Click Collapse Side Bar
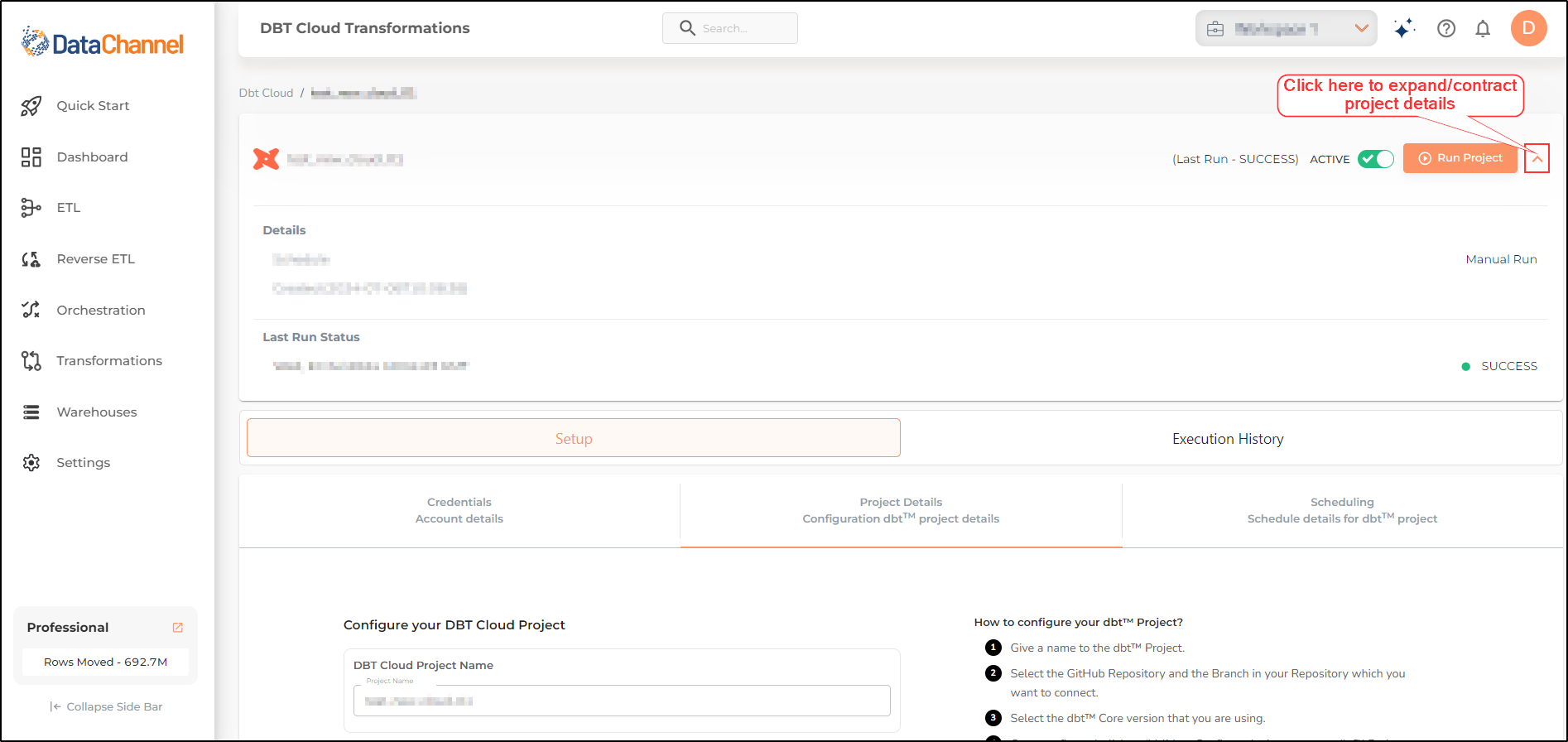The height and width of the screenshot is (742, 1568). tap(106, 706)
